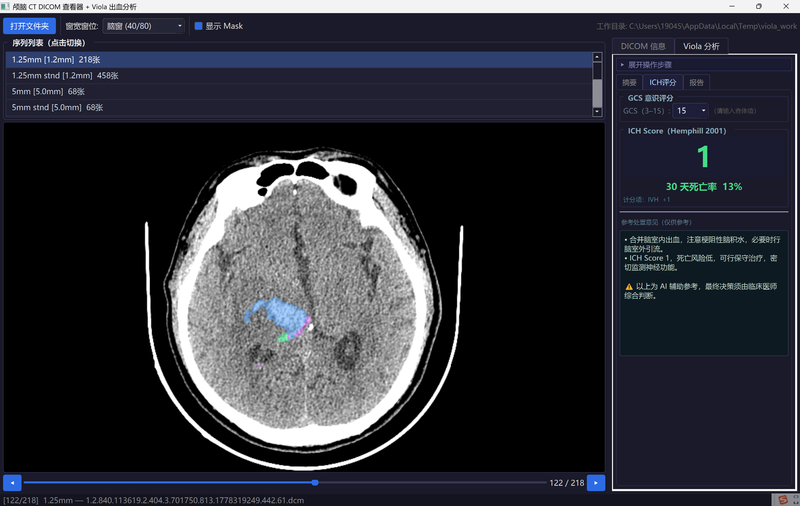Screen dimensions: 800x506
Task: Select the ICH评分 sub-tab
Action: (663, 83)
